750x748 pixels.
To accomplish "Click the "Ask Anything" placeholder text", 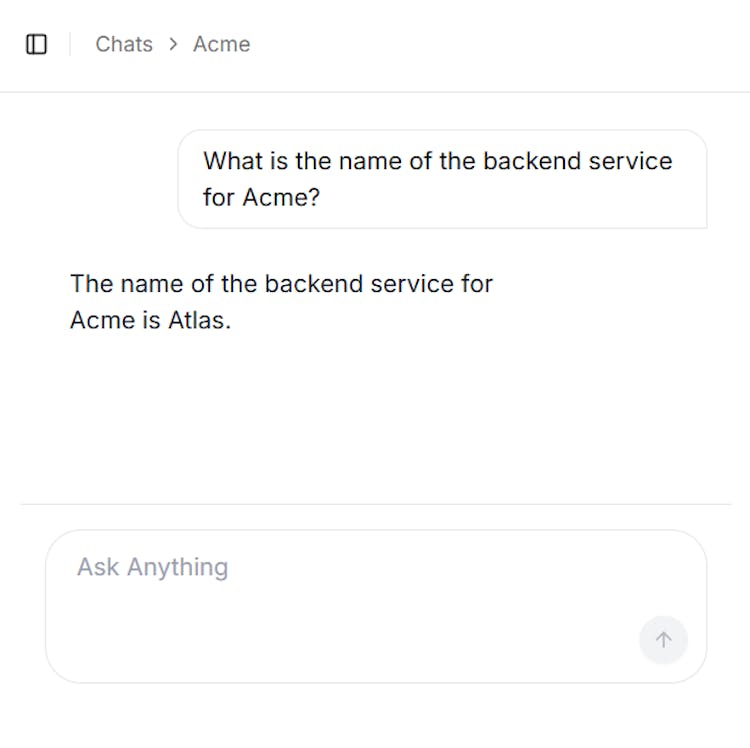I will (x=152, y=567).
